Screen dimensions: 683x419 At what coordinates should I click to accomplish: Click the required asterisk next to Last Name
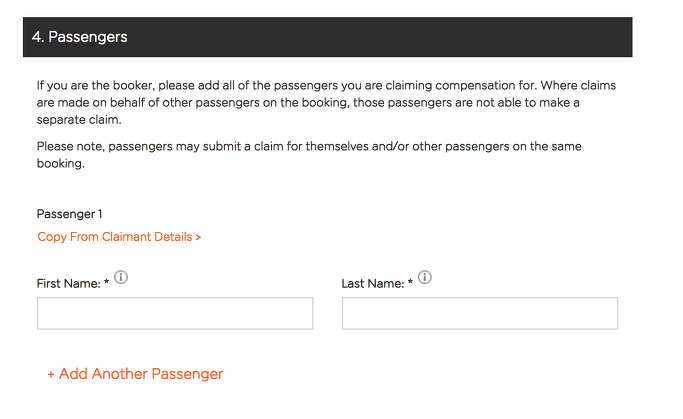(410, 282)
